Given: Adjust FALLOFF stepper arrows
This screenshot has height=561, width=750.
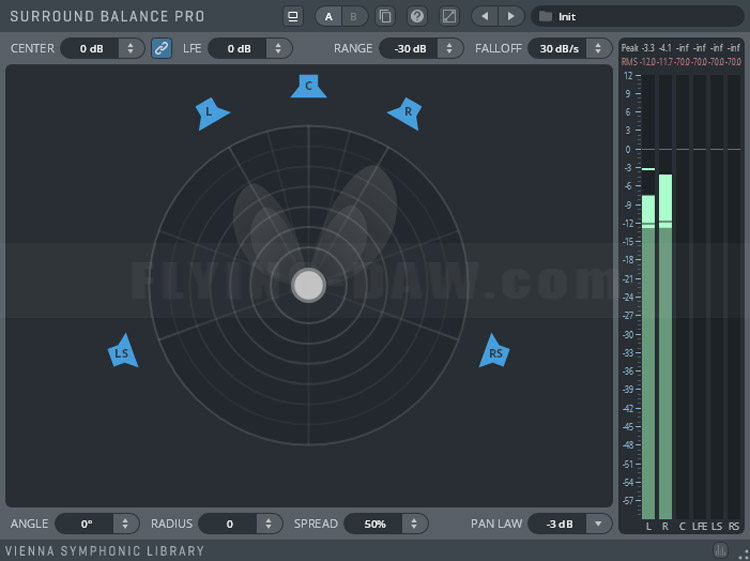Looking at the screenshot, I should 598,49.
